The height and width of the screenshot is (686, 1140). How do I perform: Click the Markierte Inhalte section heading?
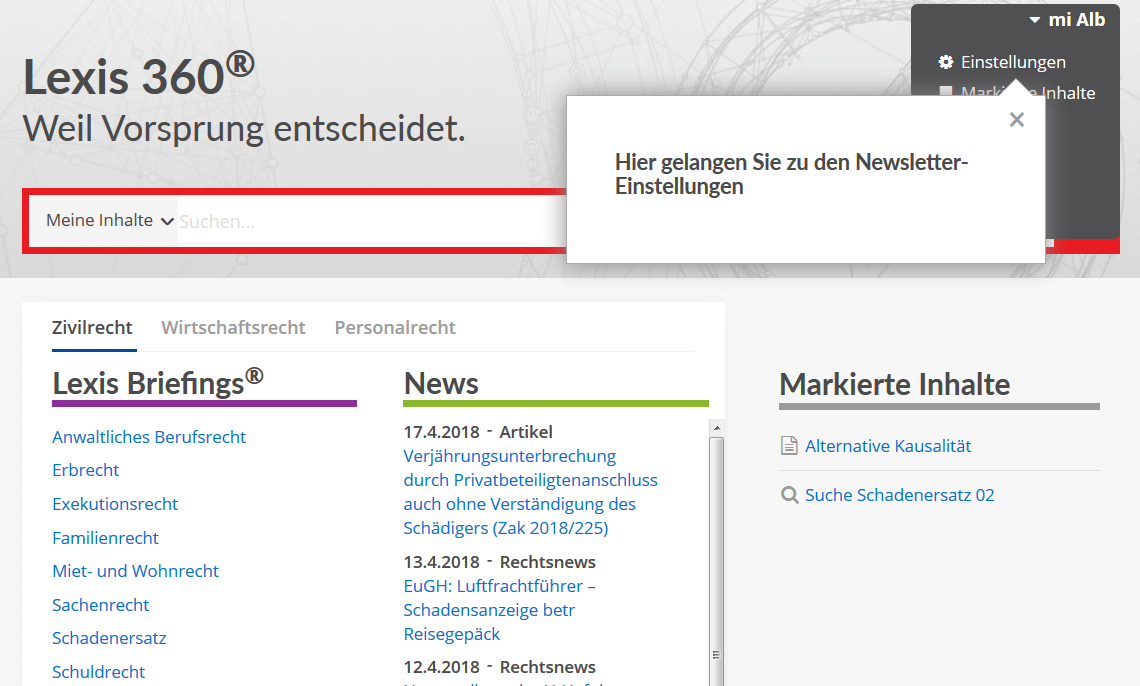click(894, 384)
